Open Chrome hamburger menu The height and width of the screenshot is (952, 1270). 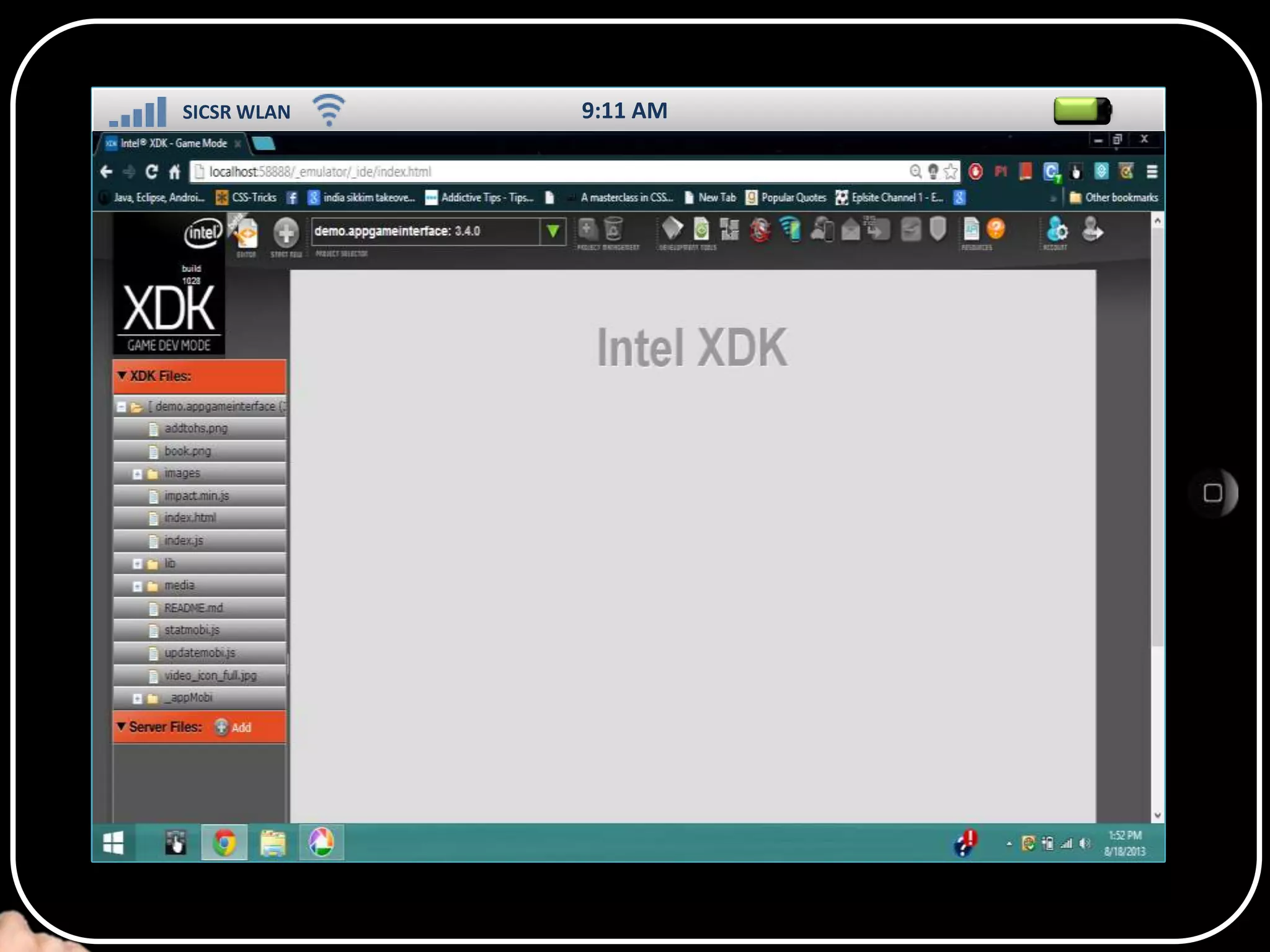click(x=1152, y=172)
